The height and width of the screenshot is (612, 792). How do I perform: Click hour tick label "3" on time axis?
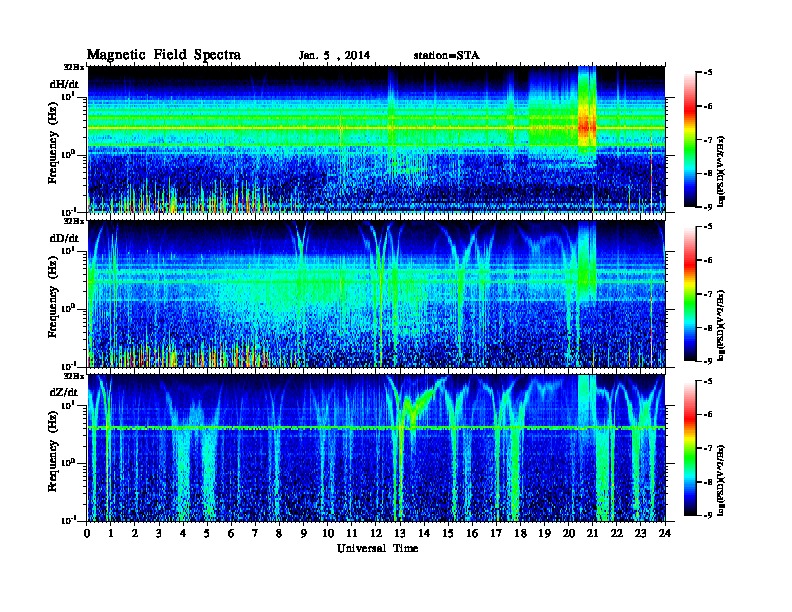point(159,533)
